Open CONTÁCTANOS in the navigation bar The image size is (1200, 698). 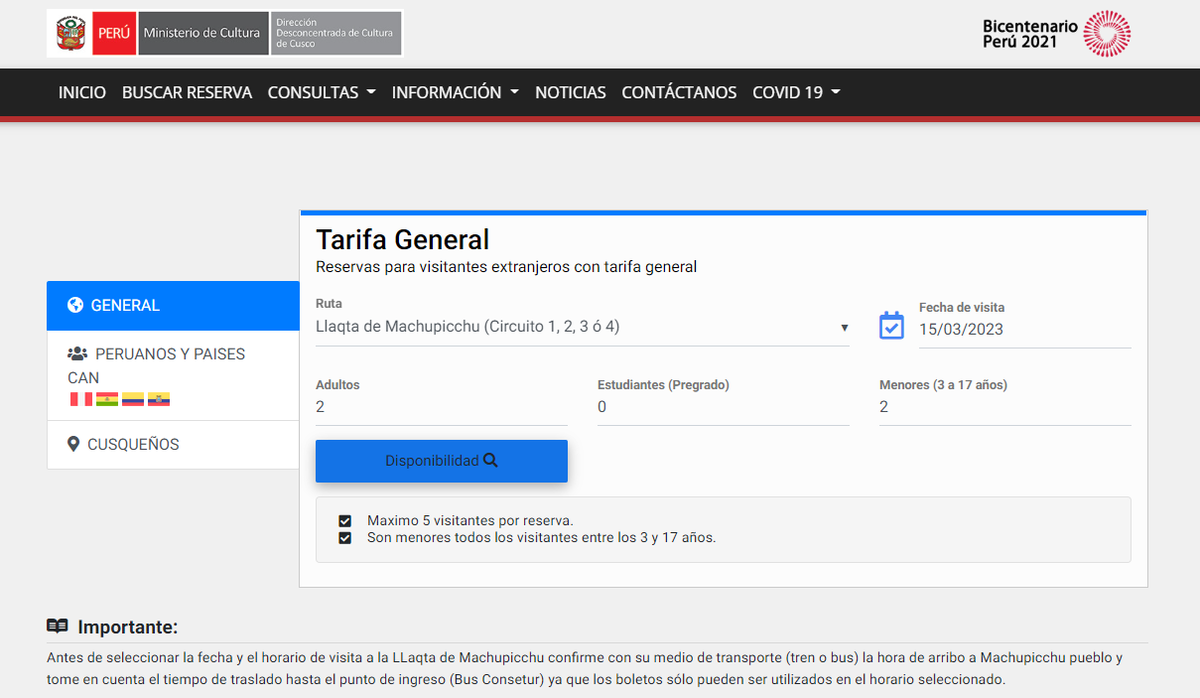(x=679, y=92)
